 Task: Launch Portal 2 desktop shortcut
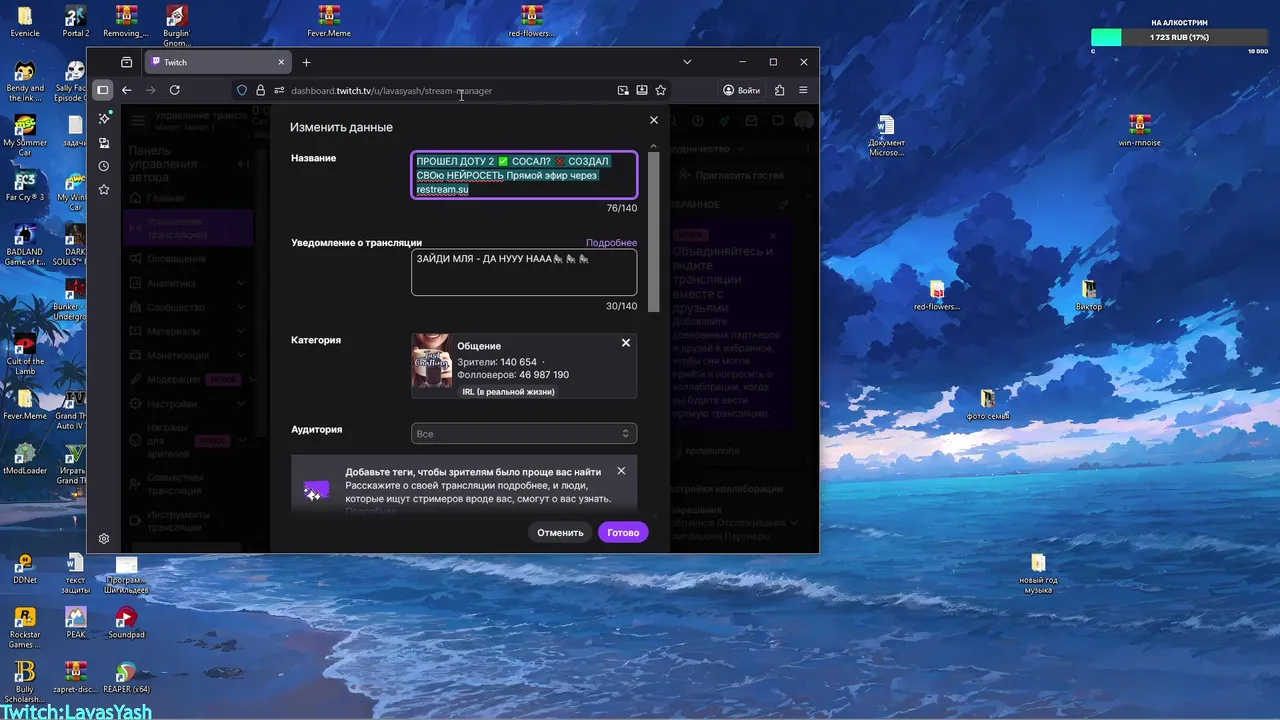[x=75, y=21]
